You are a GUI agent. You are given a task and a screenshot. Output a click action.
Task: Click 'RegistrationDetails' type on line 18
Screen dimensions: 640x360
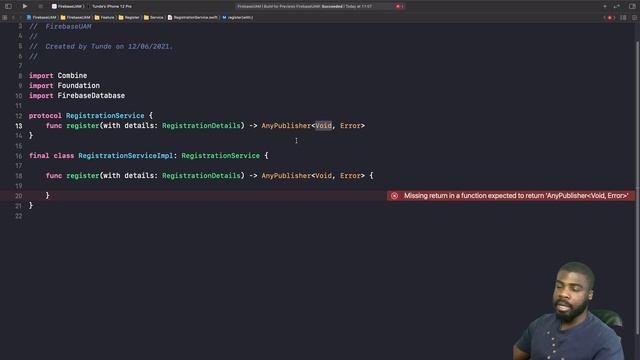[201, 176]
